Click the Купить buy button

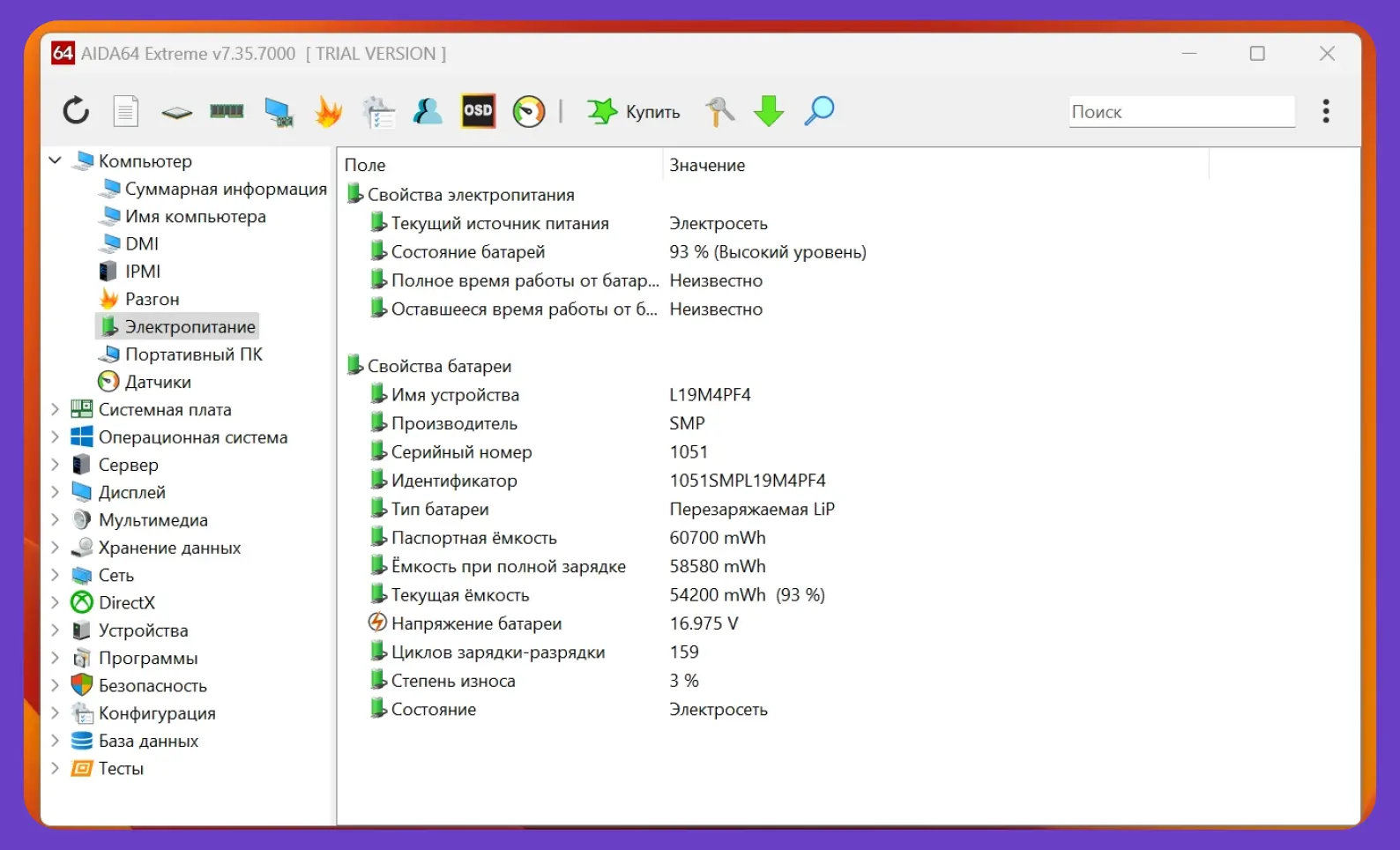pos(634,112)
